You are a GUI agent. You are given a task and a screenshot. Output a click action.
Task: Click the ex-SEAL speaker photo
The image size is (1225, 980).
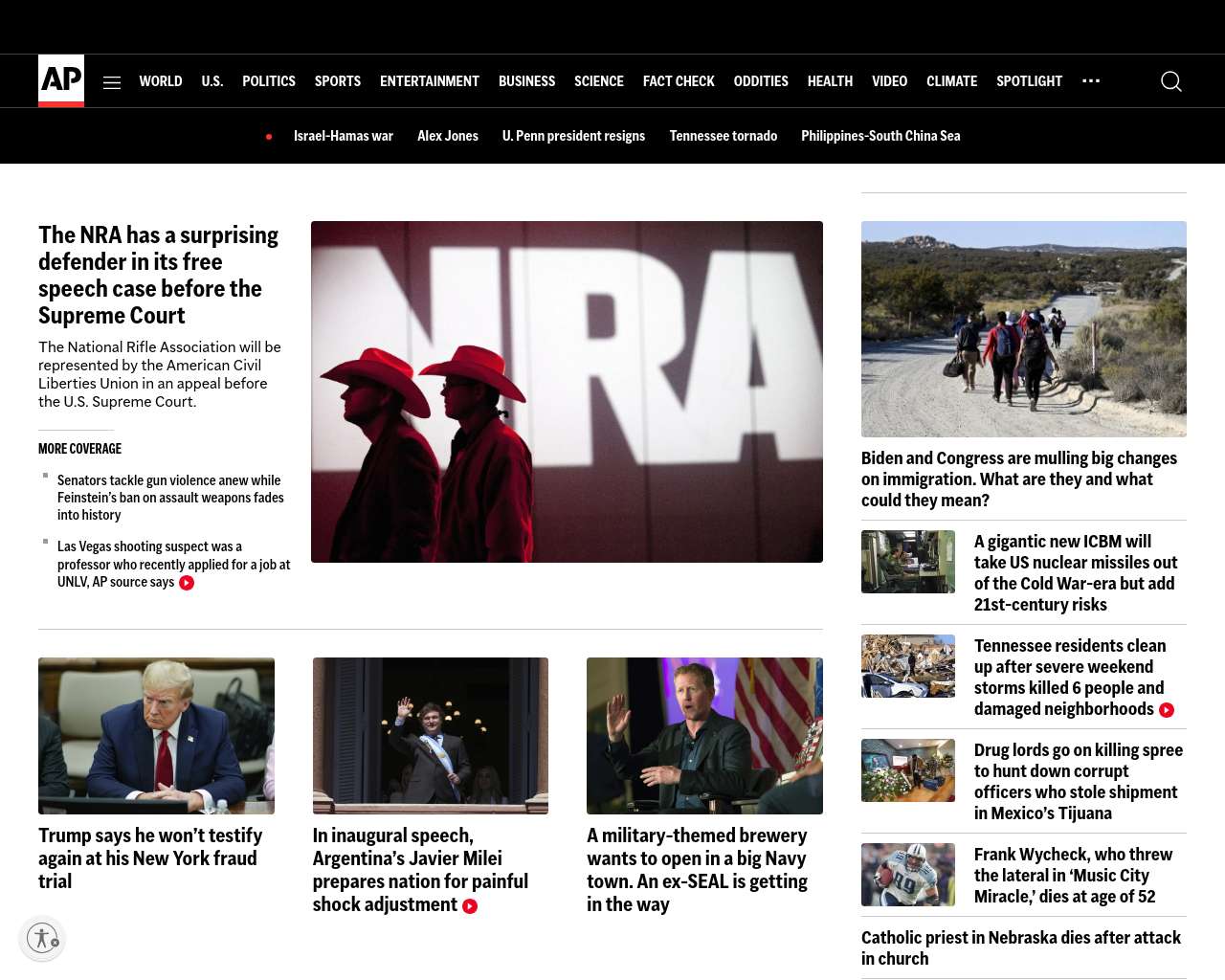704,736
